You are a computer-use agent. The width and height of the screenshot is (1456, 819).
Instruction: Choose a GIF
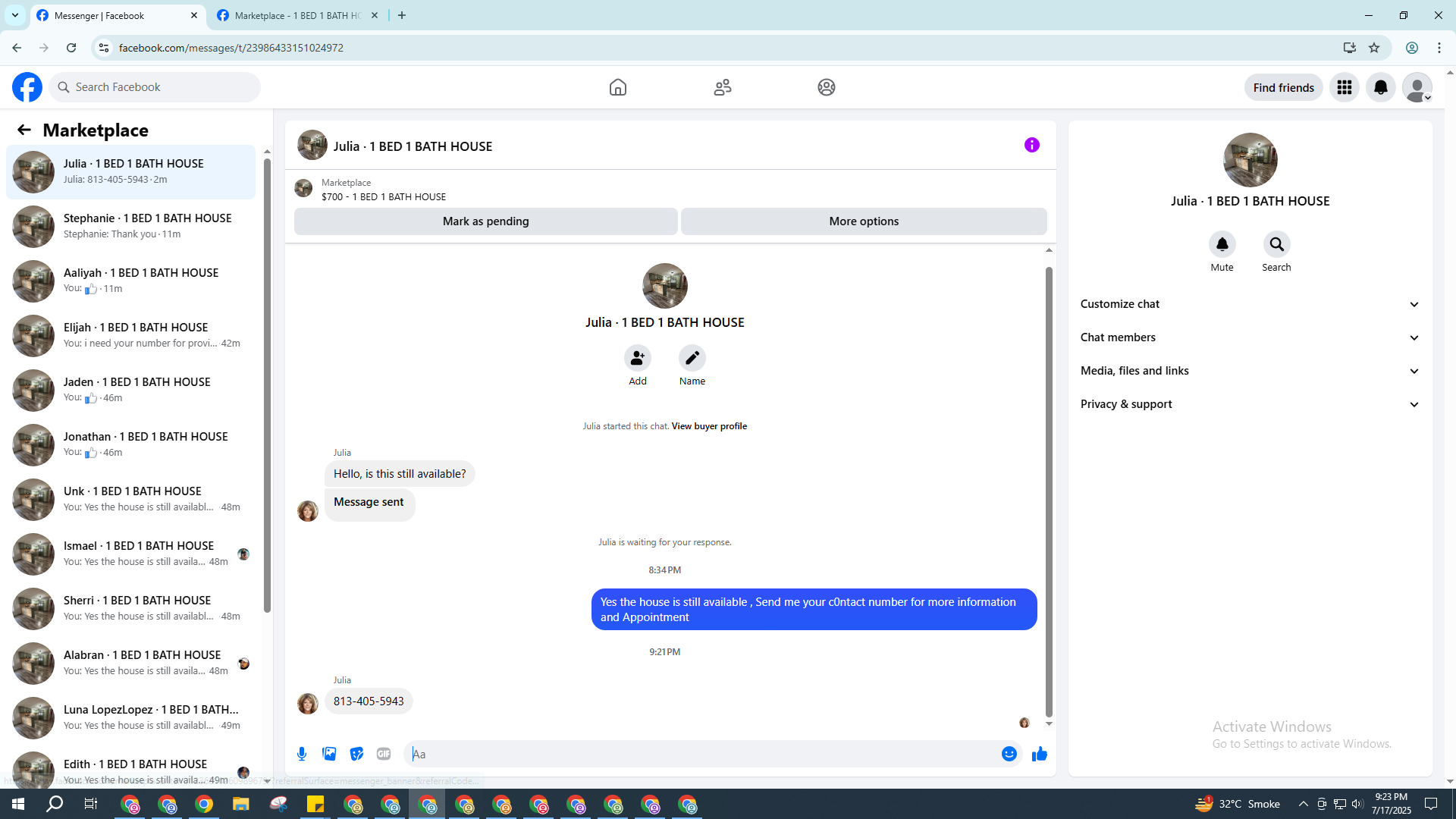click(384, 754)
